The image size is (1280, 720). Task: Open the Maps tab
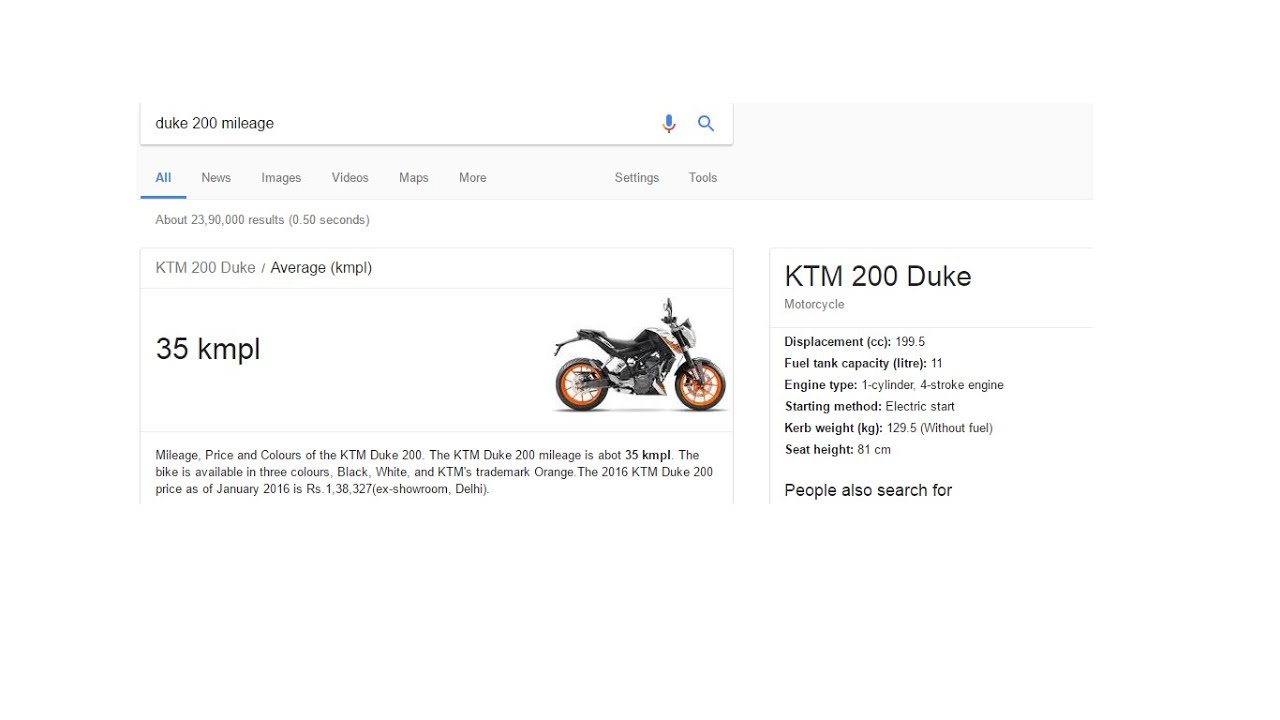413,178
